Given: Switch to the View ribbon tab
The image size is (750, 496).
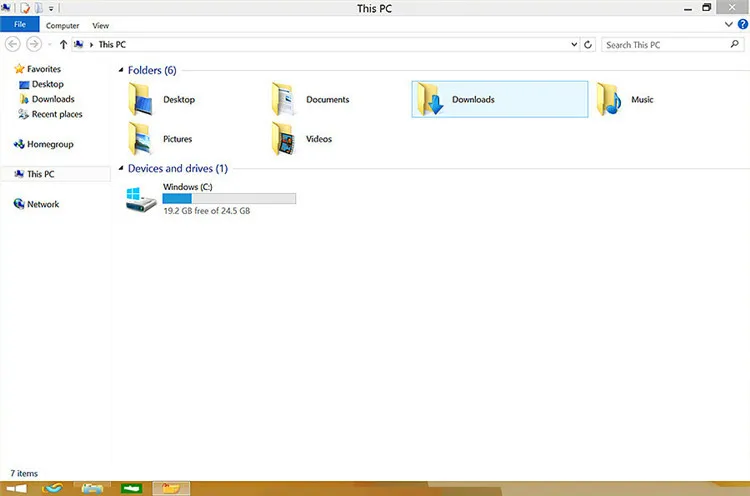Looking at the screenshot, I should click(x=100, y=25).
